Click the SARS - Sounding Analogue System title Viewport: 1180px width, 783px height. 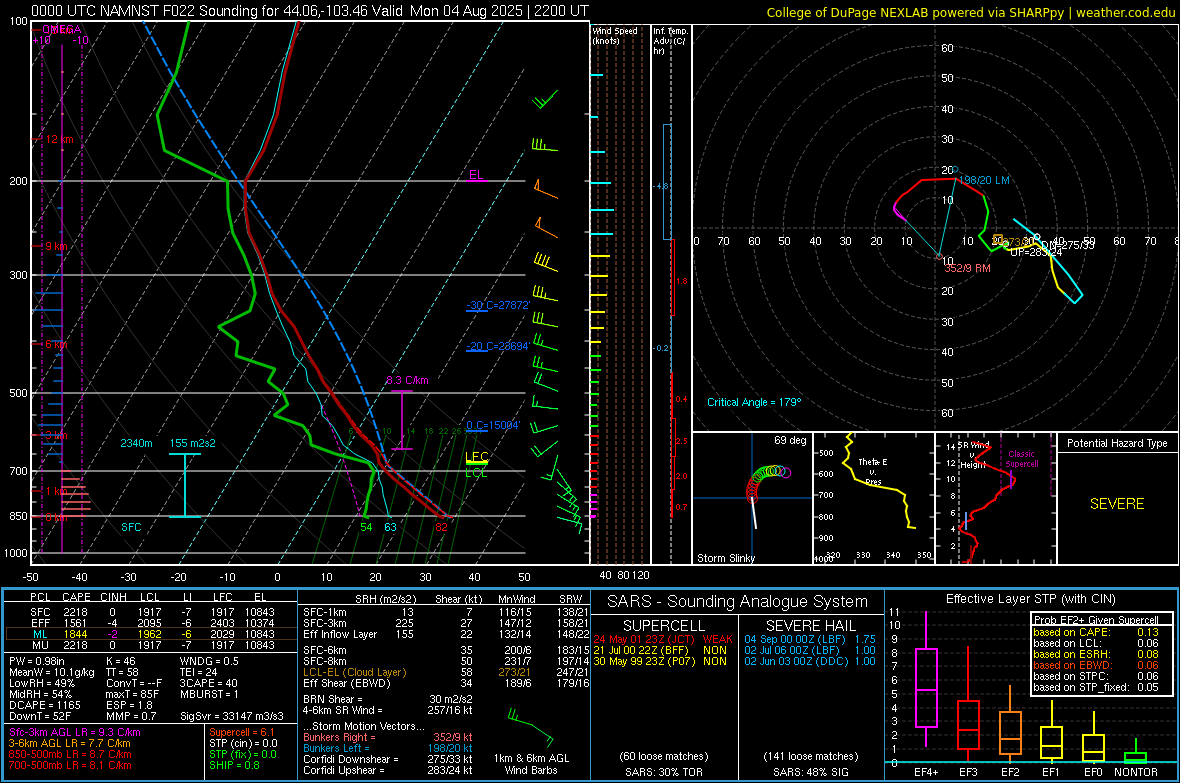(738, 601)
